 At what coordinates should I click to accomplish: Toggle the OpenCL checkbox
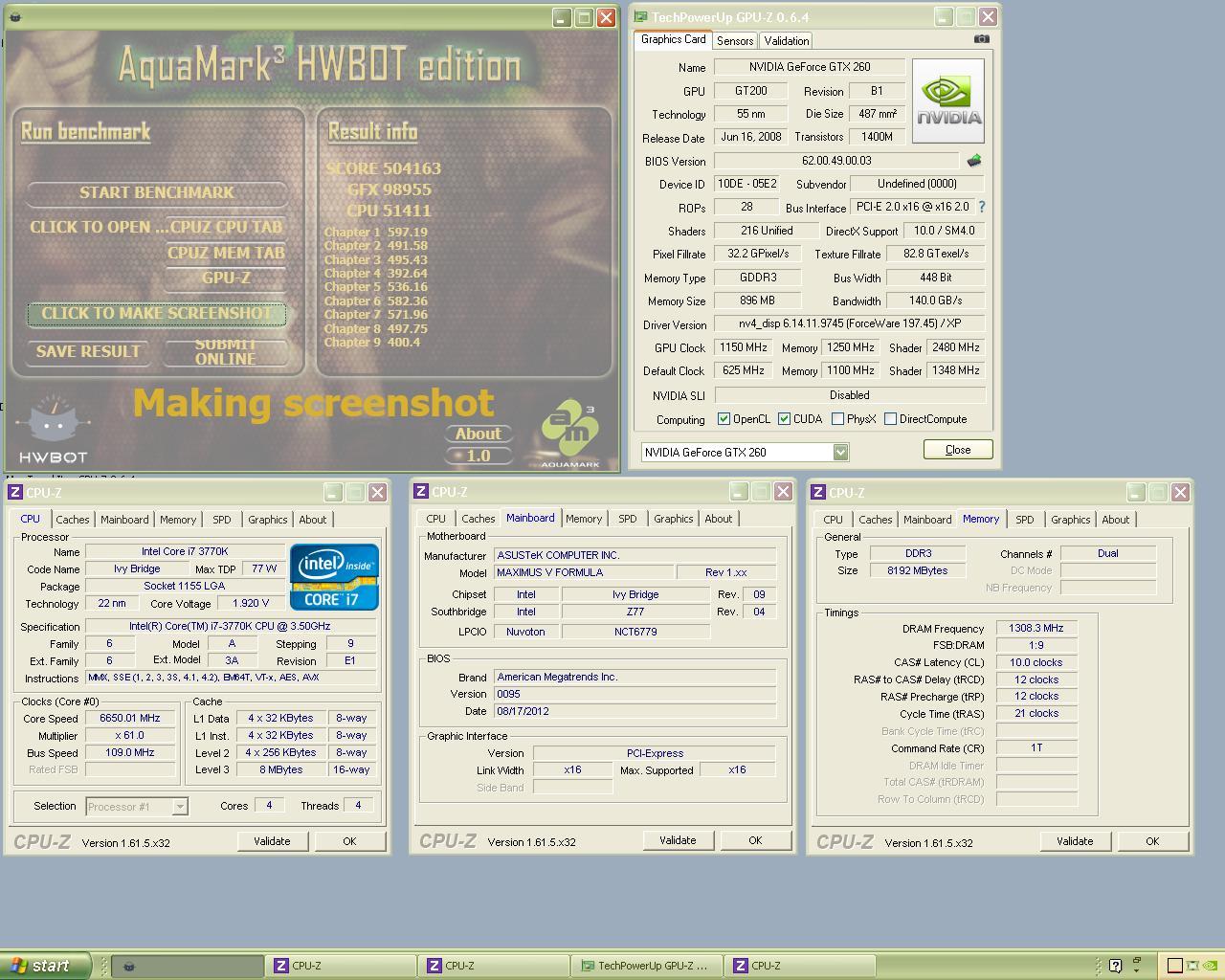pyautogui.click(x=724, y=419)
